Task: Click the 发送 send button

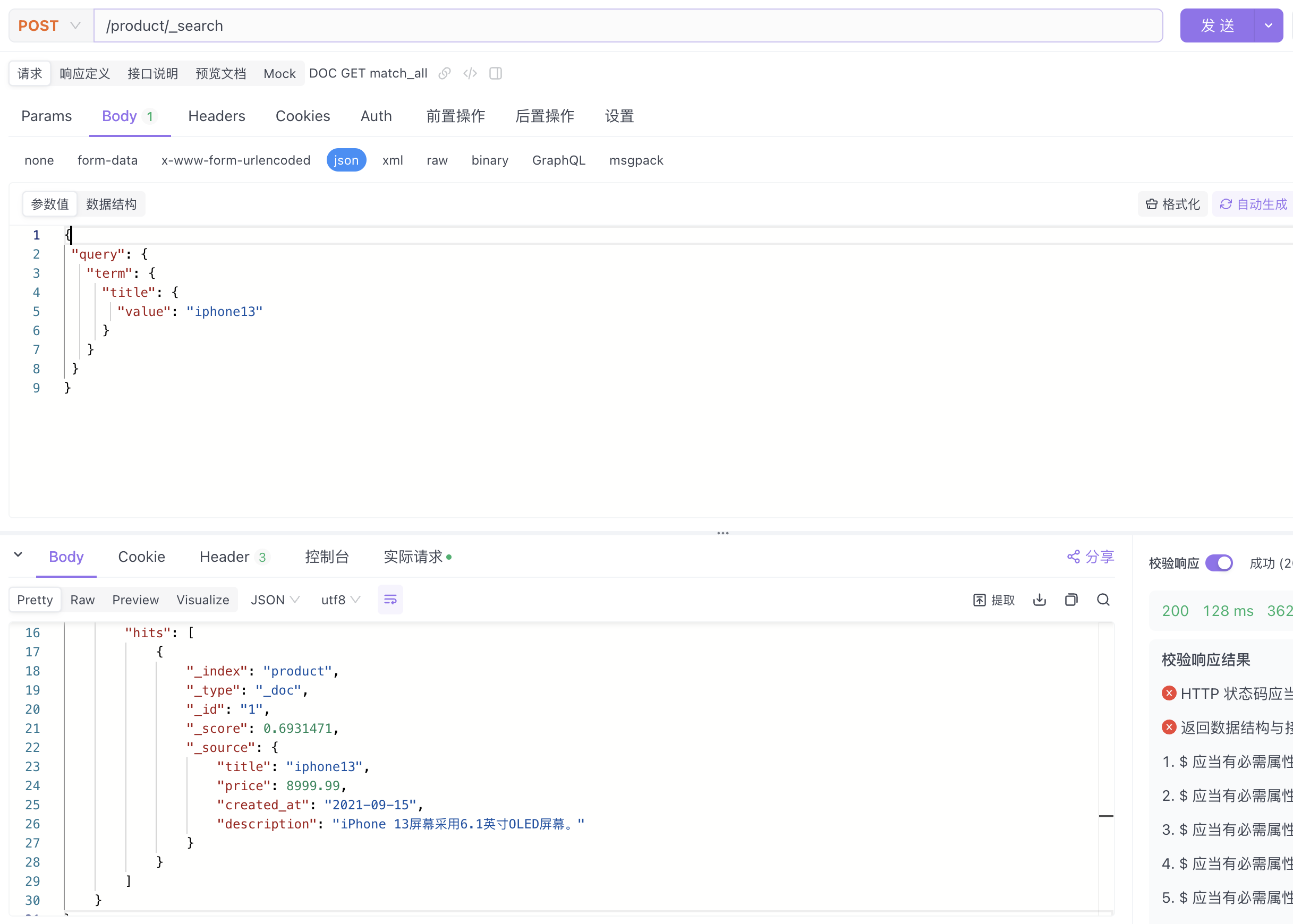Action: (x=1218, y=25)
